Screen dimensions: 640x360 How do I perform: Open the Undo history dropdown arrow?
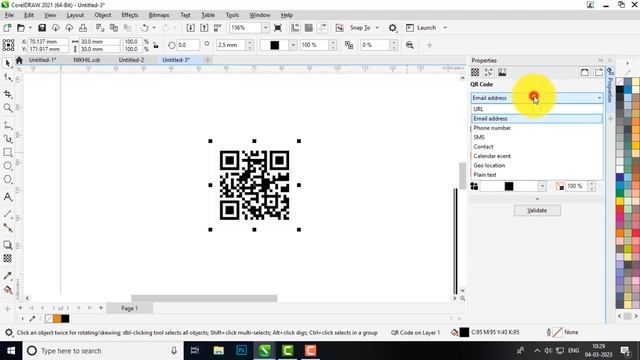tap(154, 28)
